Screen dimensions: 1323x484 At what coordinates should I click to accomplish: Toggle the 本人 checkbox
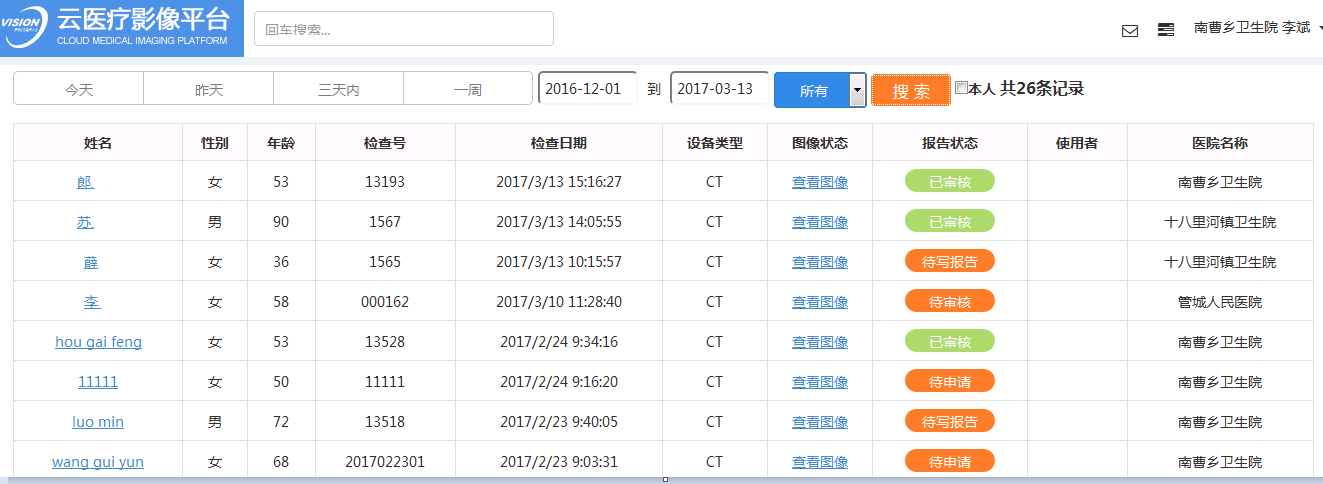click(x=961, y=88)
